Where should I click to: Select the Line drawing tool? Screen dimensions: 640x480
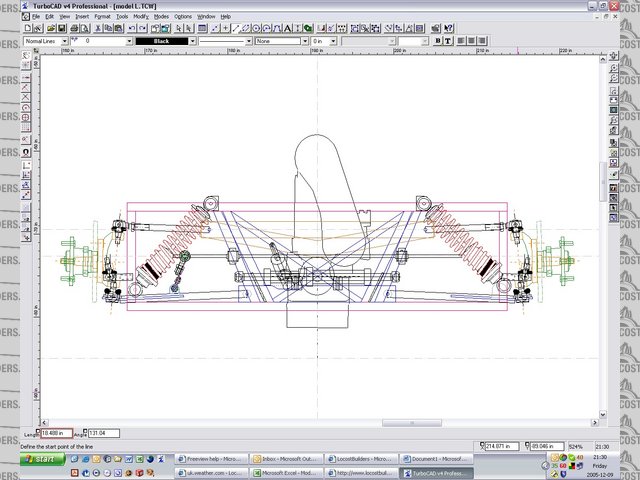[236, 28]
